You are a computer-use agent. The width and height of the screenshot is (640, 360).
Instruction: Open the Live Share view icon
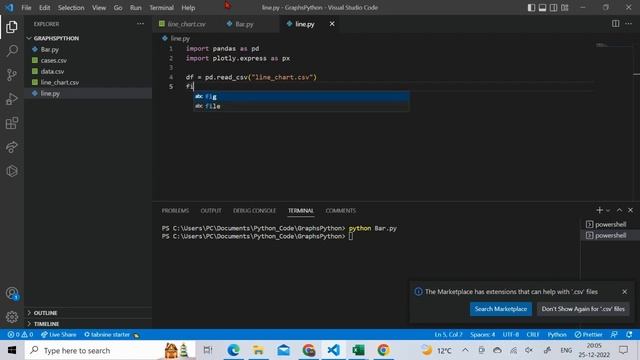click(12, 147)
